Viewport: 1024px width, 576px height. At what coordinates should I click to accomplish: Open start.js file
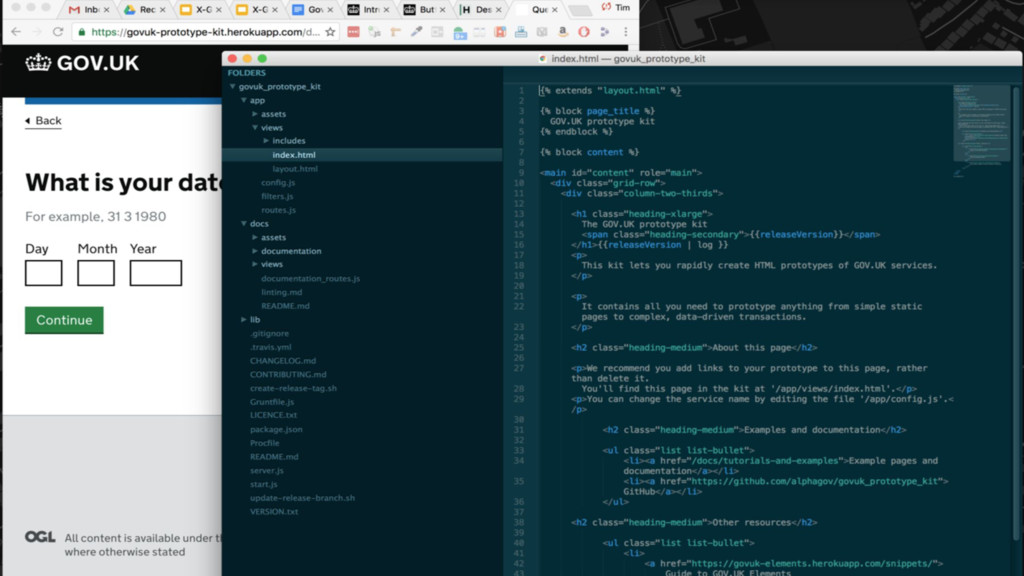coord(264,484)
